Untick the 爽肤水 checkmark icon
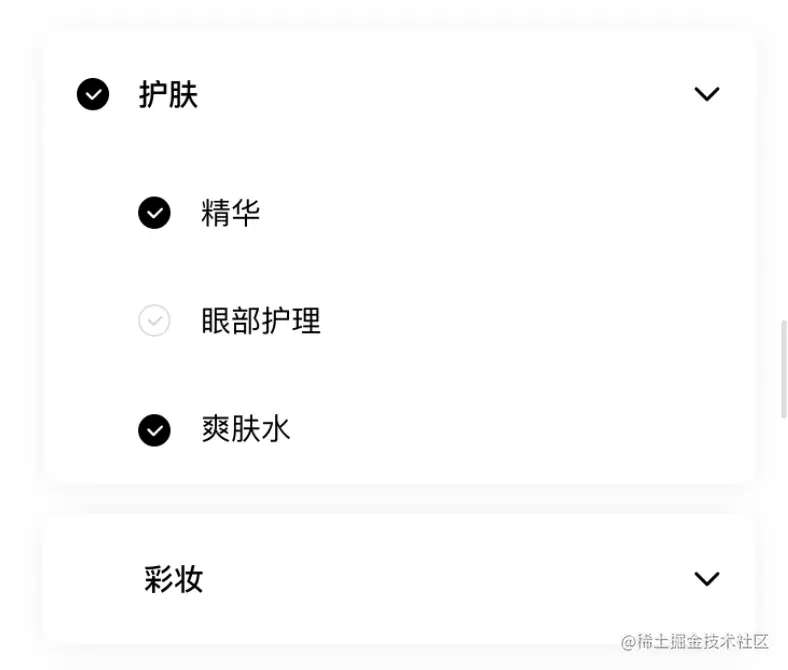The width and height of the screenshot is (788, 670). (154, 430)
